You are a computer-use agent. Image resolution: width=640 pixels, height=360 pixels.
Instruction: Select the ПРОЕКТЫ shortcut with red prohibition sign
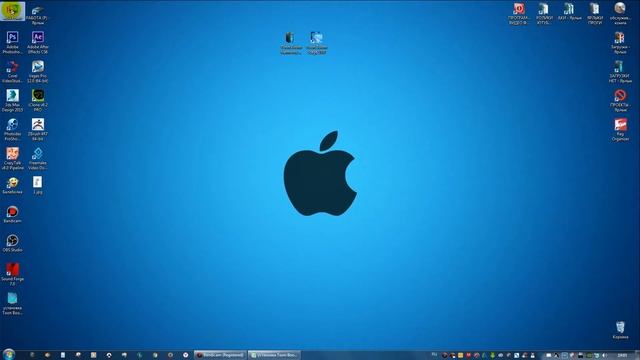[620, 100]
